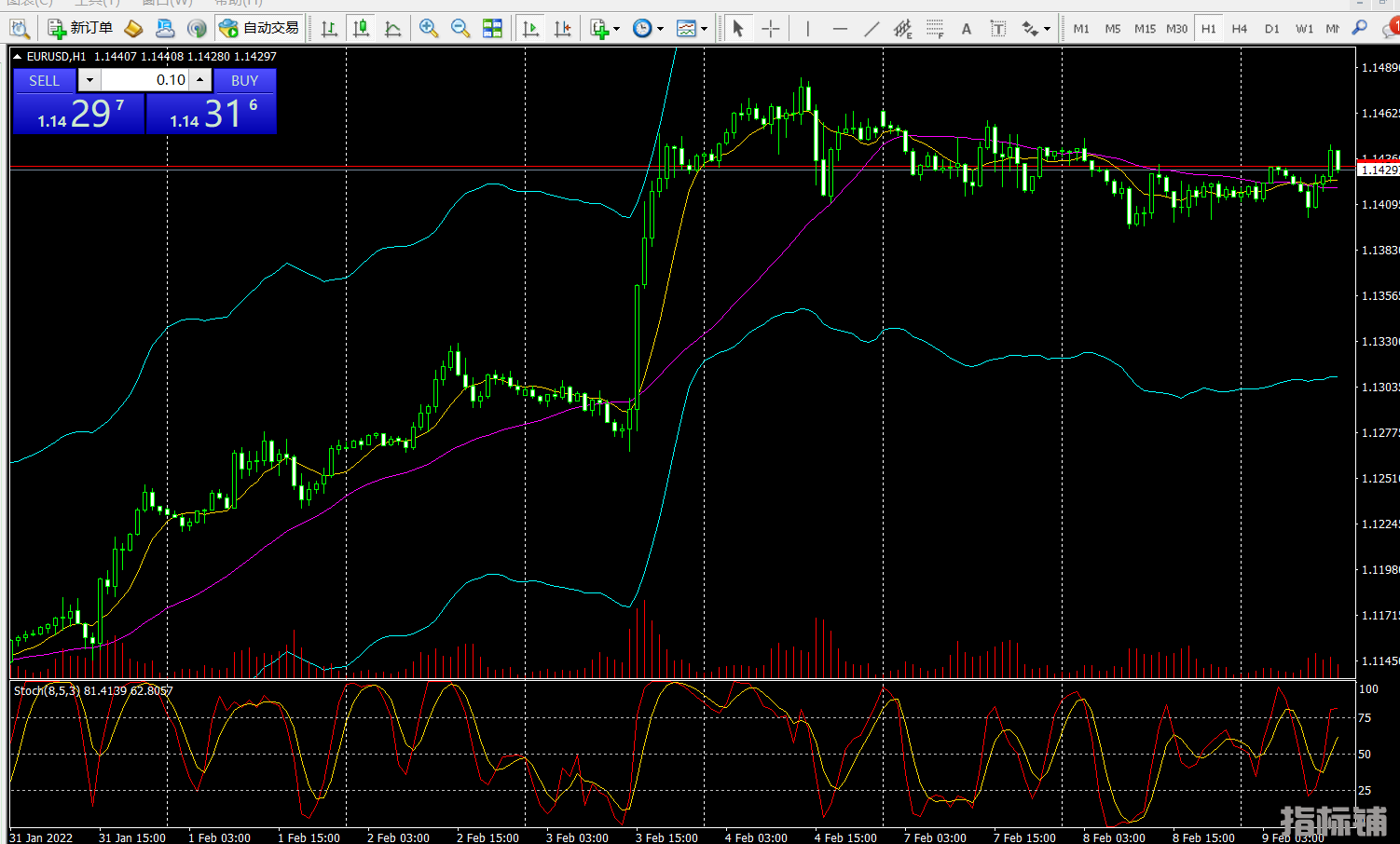This screenshot has width=1400, height=844.
Task: Toggle chart auto scroll
Action: click(x=530, y=29)
